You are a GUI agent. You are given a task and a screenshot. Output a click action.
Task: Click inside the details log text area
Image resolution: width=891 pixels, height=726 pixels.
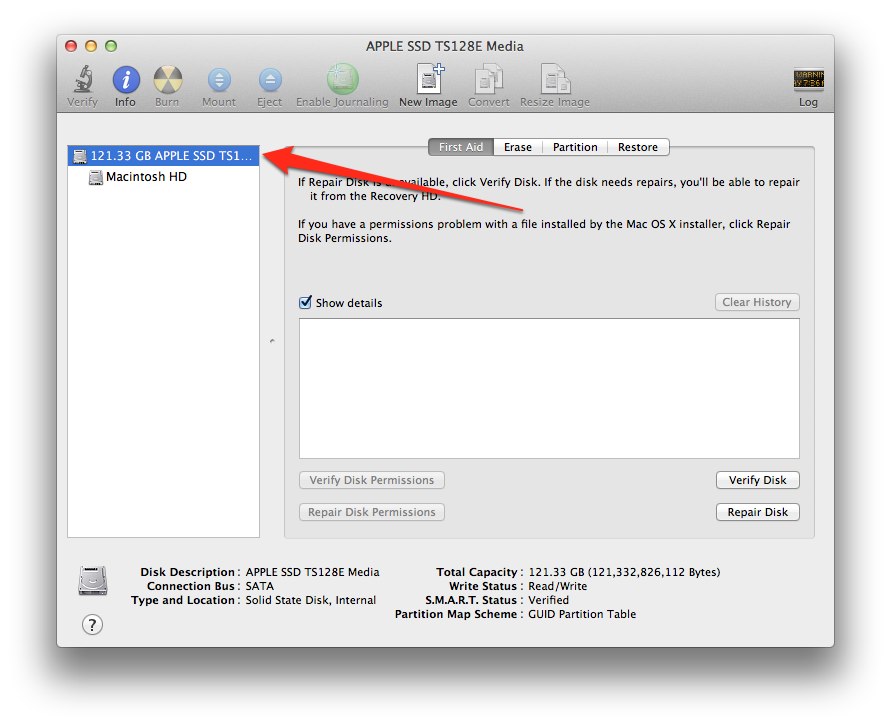coord(549,388)
